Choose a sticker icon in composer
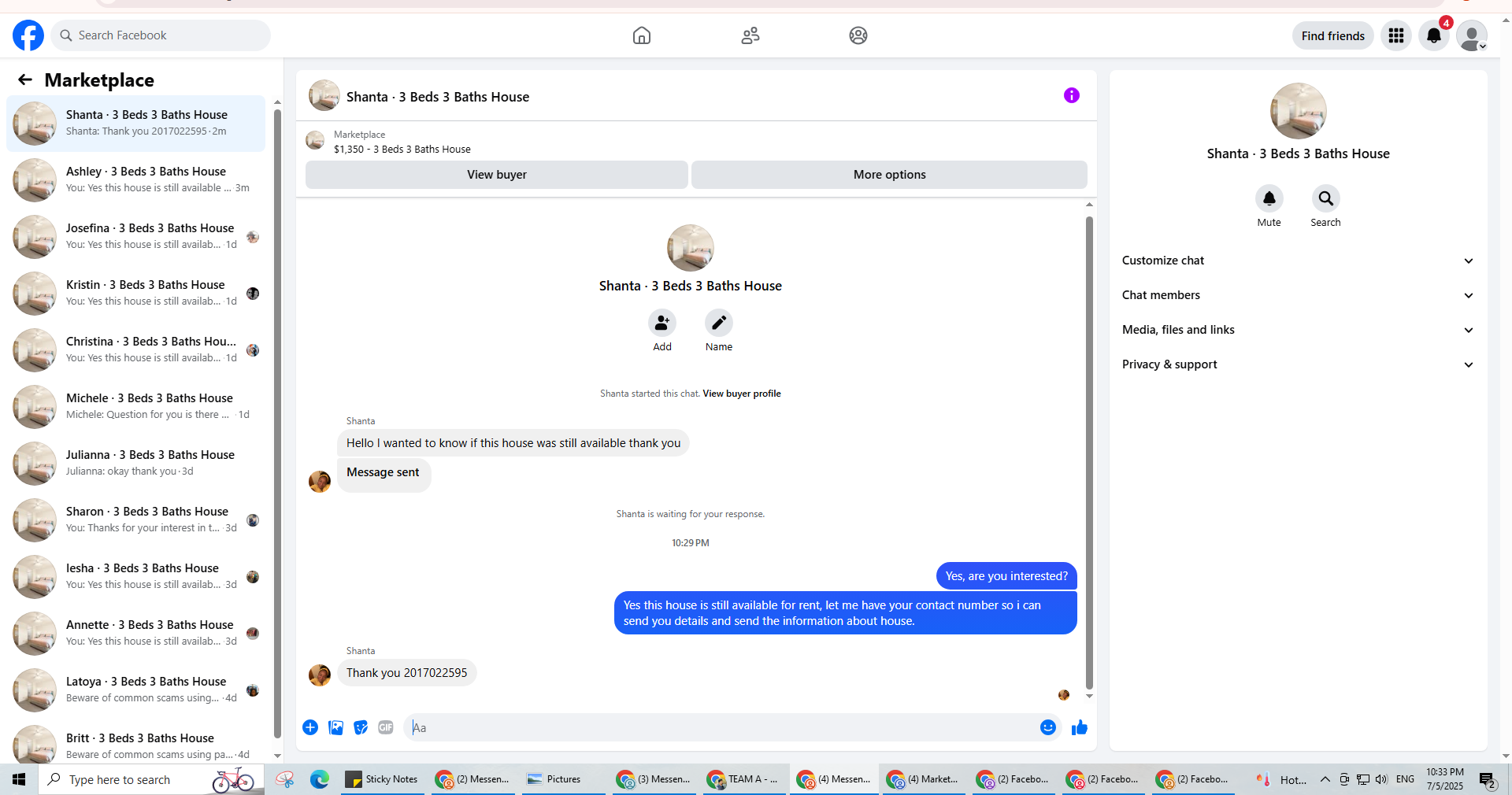Screen dimensions: 1512x795 (361, 727)
